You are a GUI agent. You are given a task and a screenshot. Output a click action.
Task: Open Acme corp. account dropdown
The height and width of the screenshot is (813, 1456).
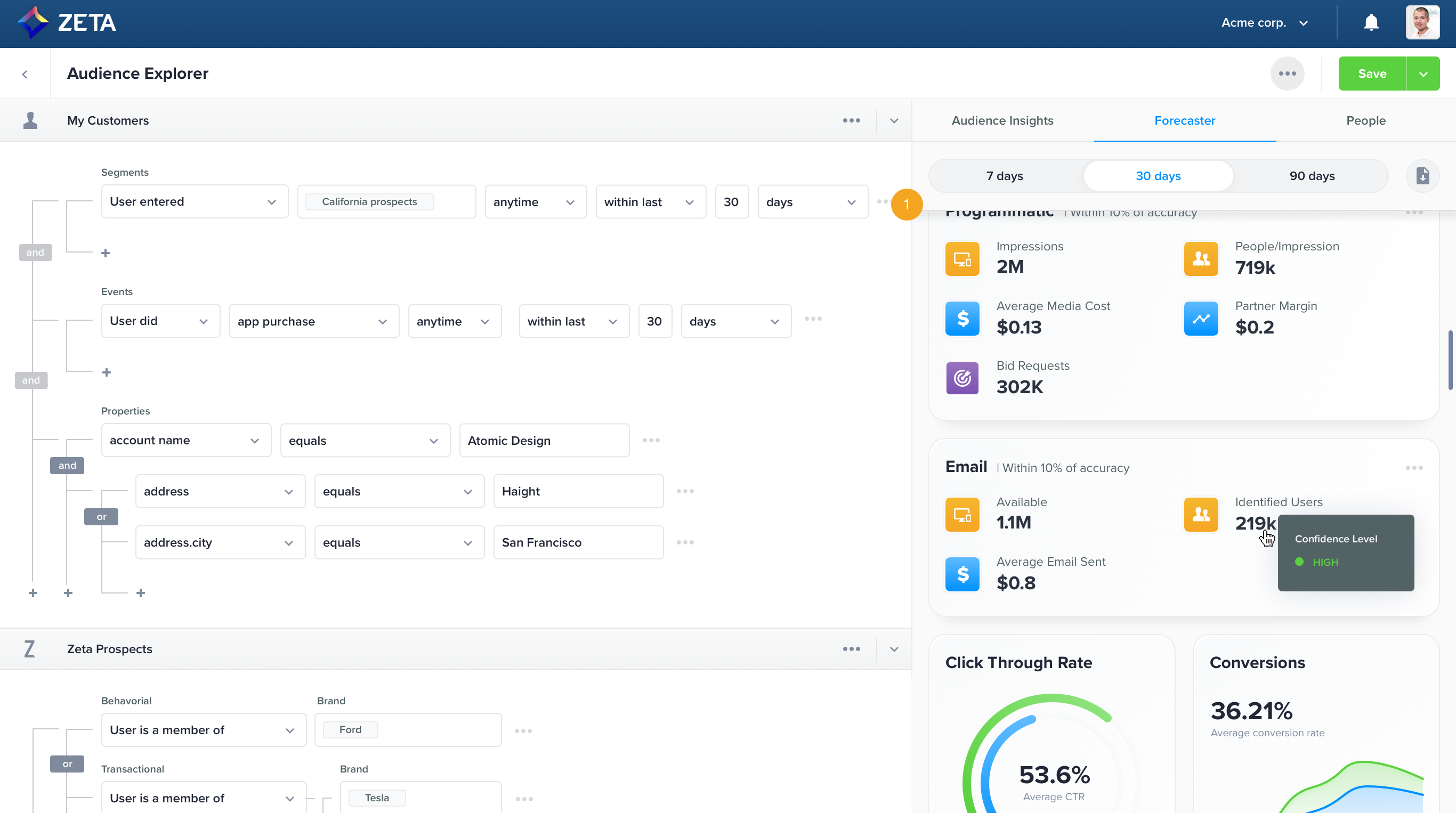(x=1264, y=22)
